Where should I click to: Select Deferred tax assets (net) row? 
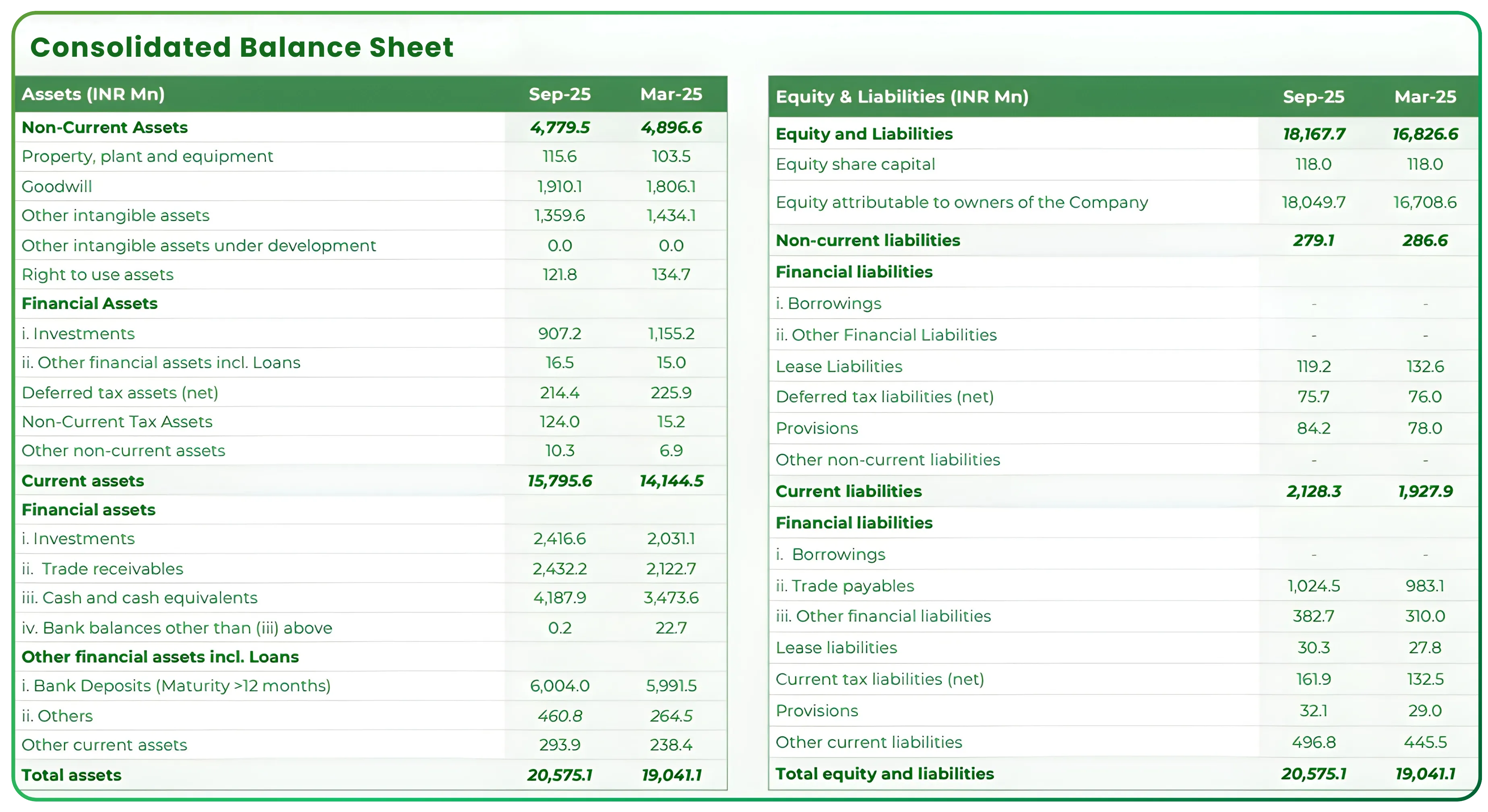(120, 393)
